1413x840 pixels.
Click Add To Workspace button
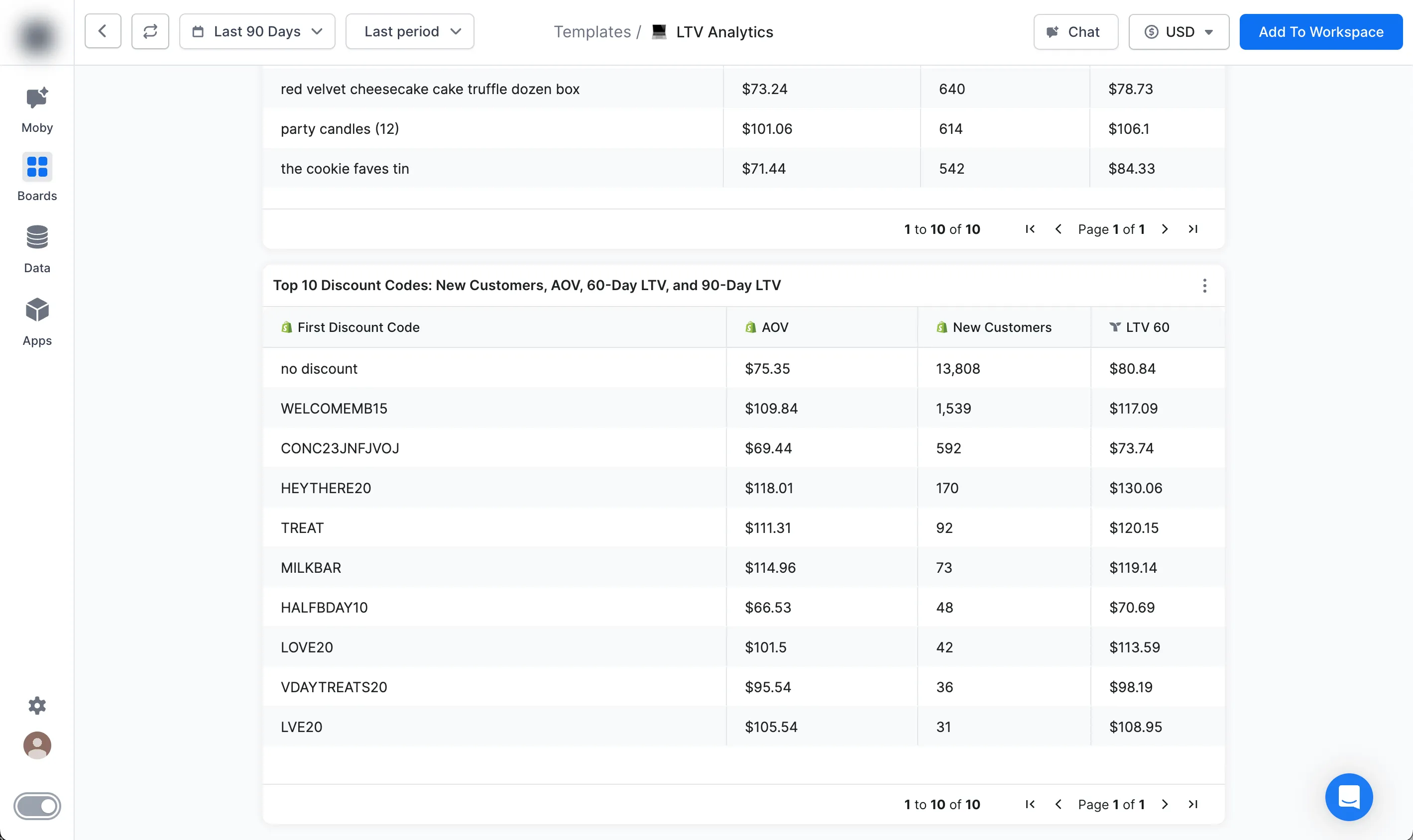(1321, 32)
